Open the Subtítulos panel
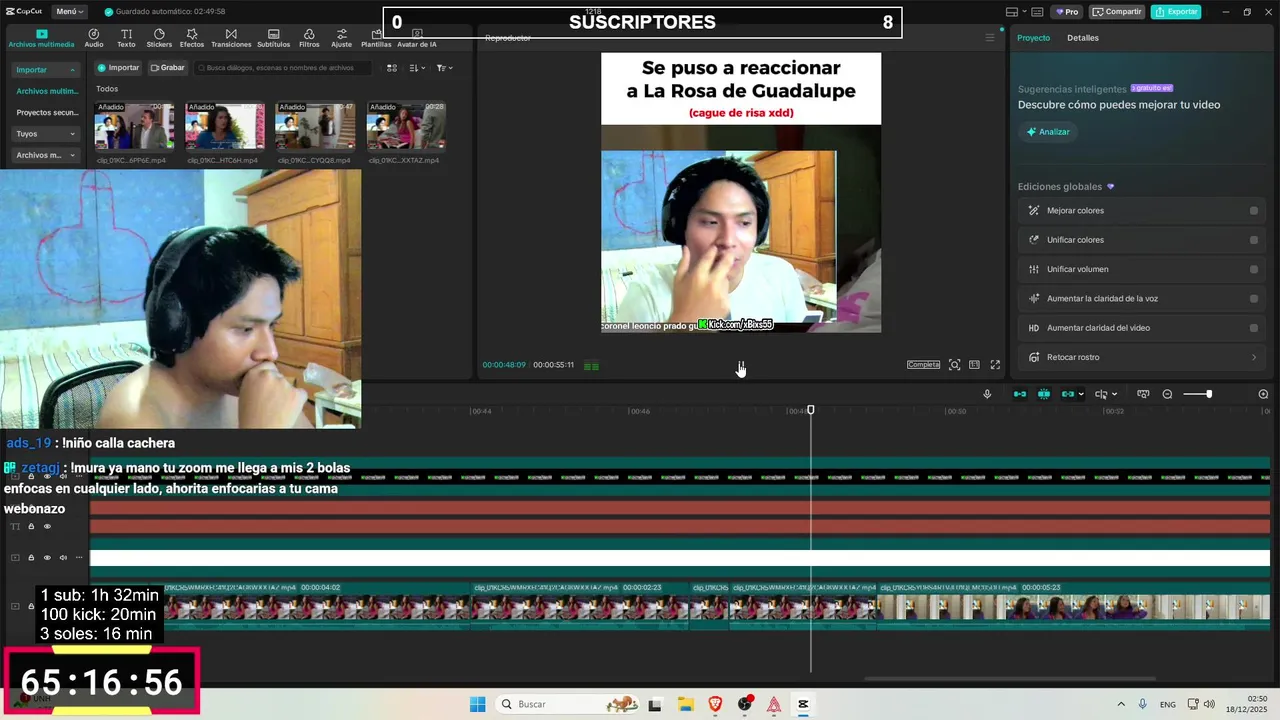 [273, 38]
